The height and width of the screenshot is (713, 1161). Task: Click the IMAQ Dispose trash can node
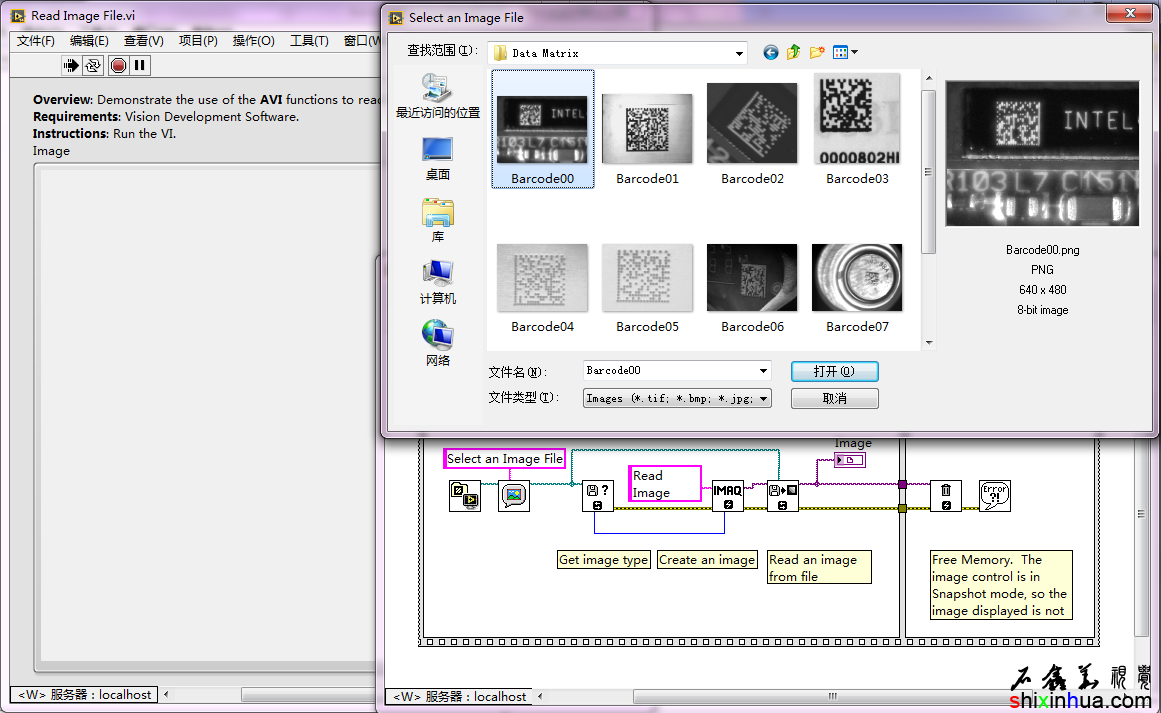point(946,496)
